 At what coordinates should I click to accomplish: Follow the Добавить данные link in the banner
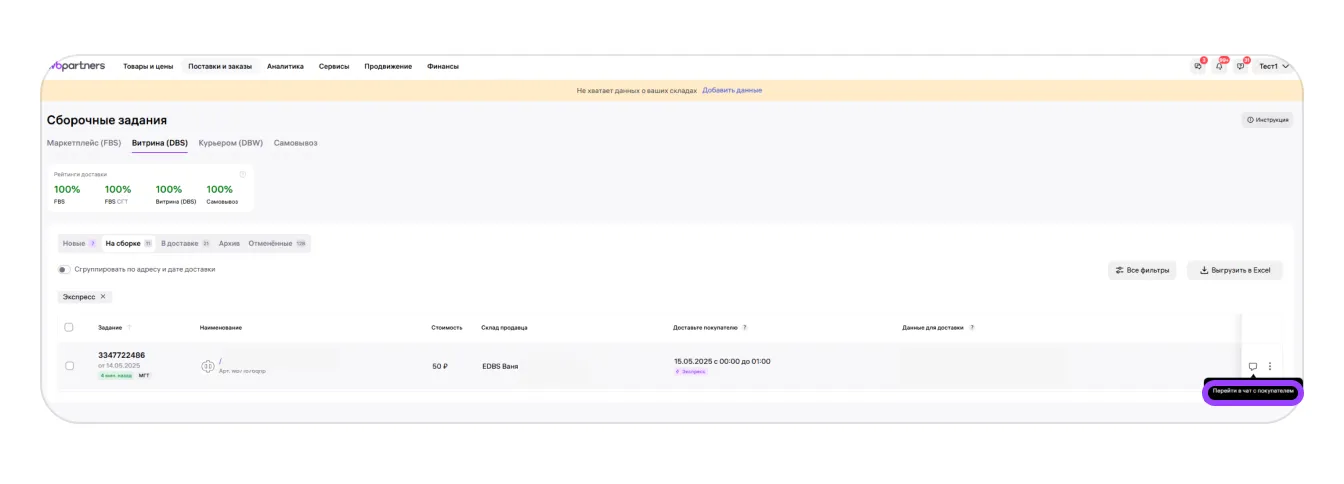[732, 90]
